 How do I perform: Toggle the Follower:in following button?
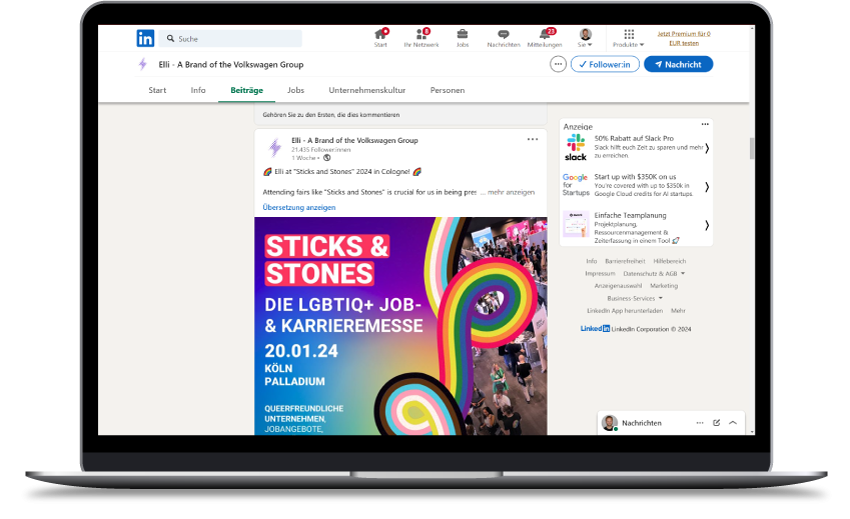coord(605,64)
